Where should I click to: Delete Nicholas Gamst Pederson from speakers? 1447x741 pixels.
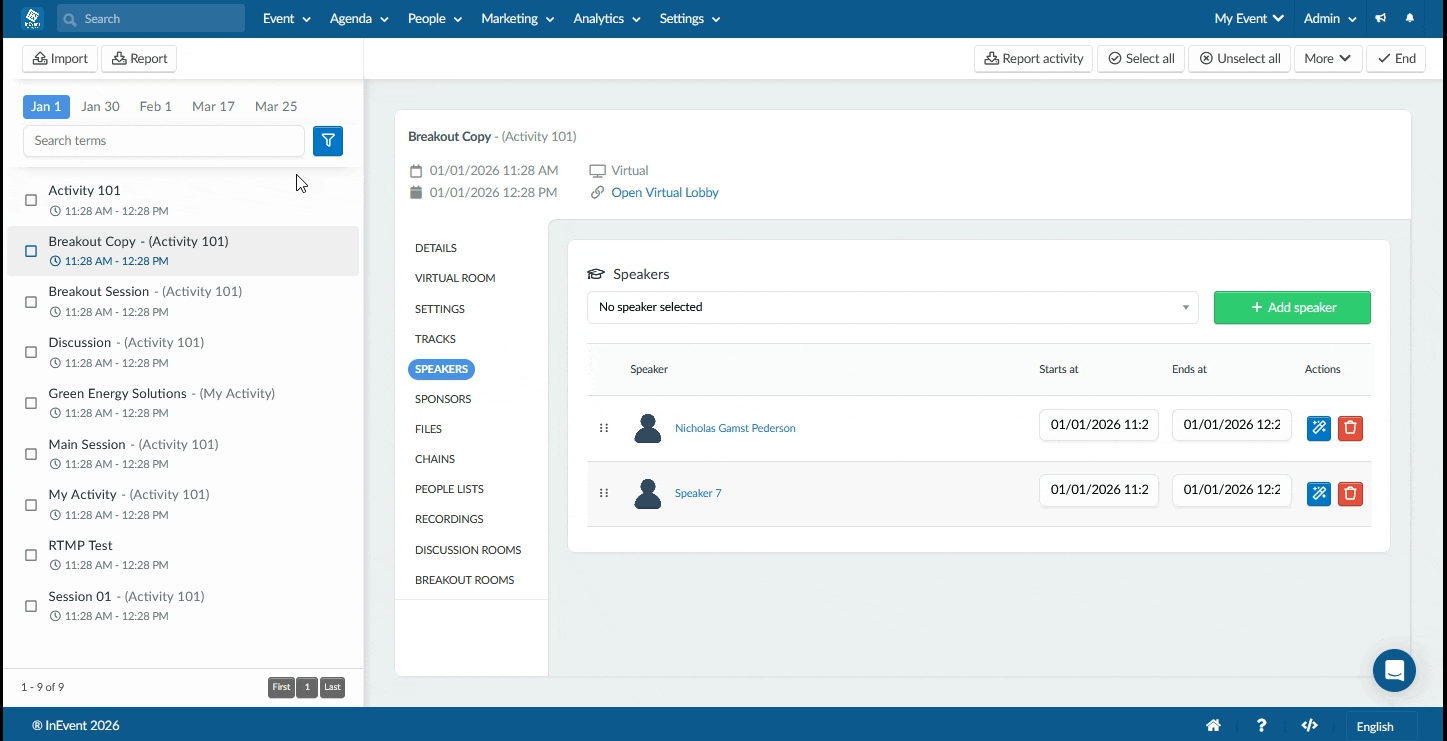pos(1350,428)
